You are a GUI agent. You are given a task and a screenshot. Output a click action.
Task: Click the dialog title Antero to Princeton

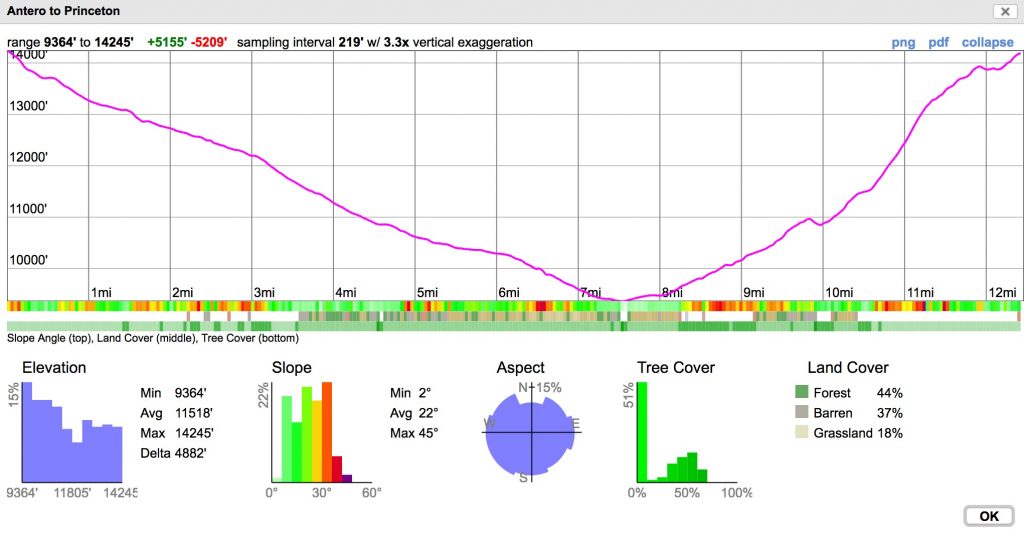click(64, 11)
